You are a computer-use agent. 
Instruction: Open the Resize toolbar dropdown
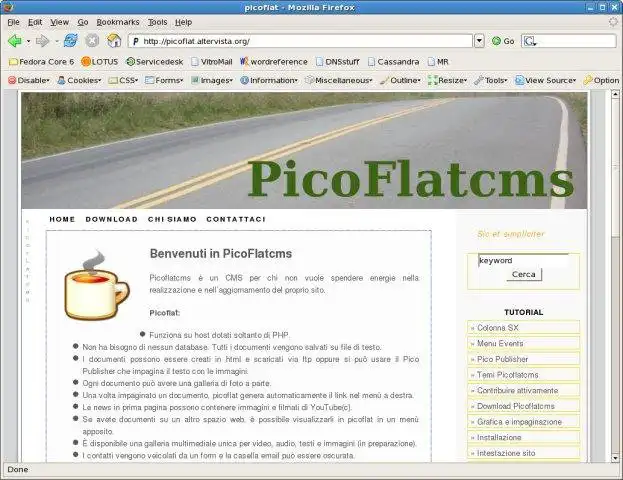[447, 80]
